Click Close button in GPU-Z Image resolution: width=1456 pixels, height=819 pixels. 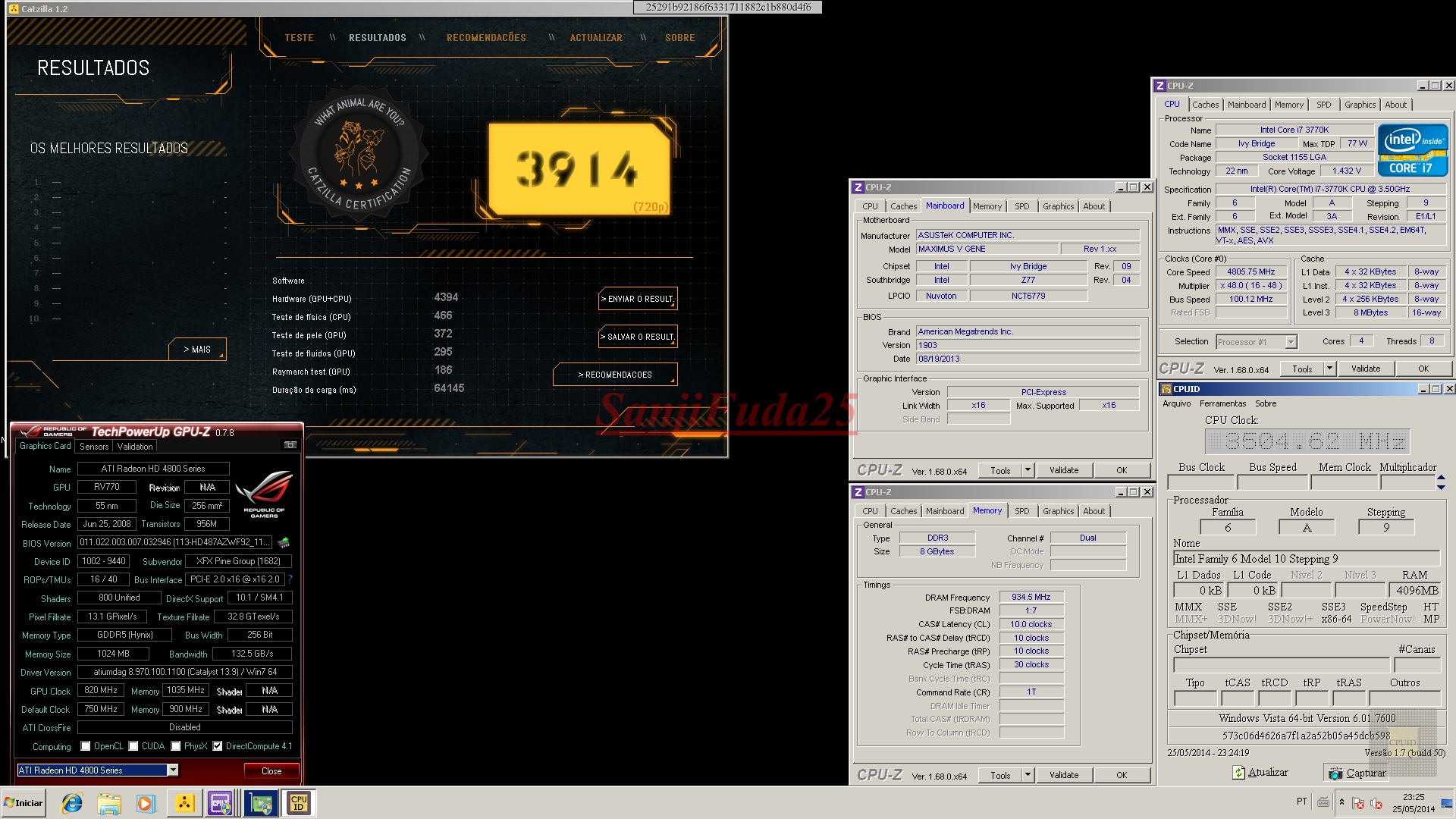(x=271, y=771)
